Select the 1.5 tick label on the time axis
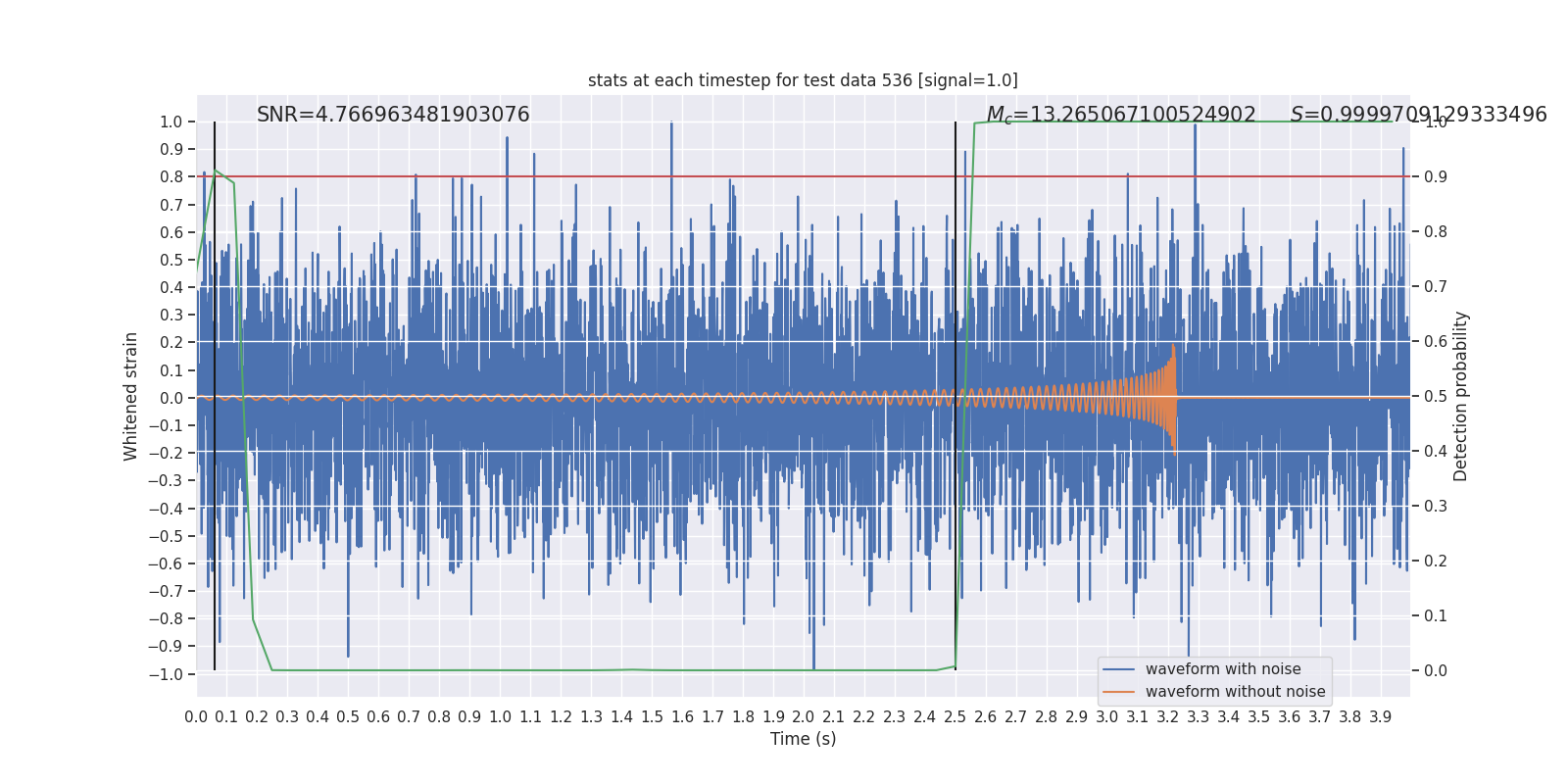Screen dimensions: 1568x784 [x=652, y=717]
